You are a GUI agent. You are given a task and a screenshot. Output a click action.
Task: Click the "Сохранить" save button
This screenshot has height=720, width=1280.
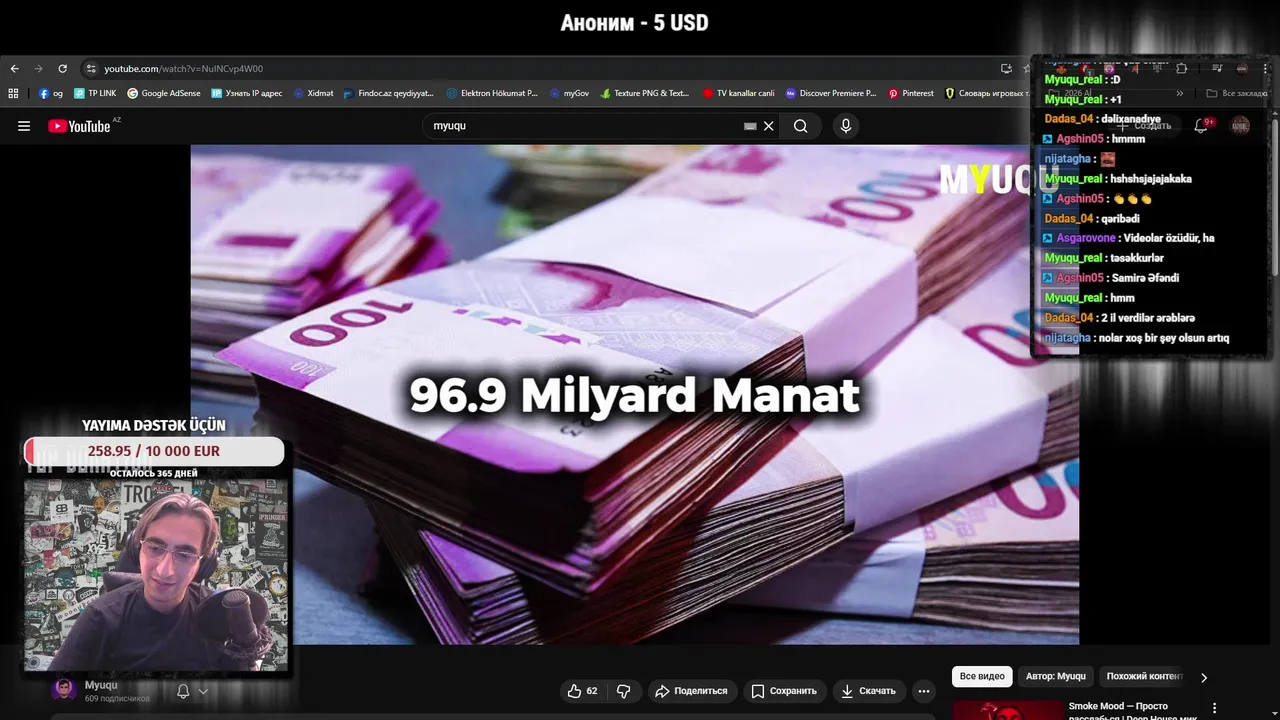point(784,691)
